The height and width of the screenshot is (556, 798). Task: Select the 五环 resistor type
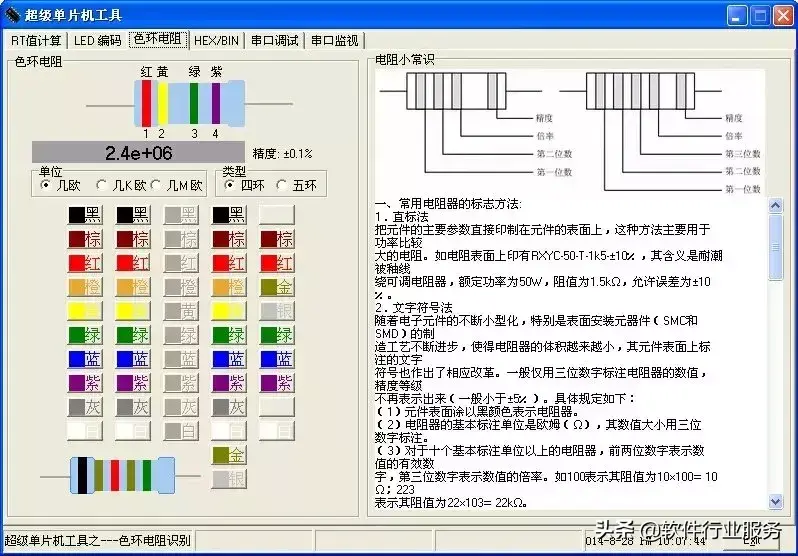click(x=297, y=185)
